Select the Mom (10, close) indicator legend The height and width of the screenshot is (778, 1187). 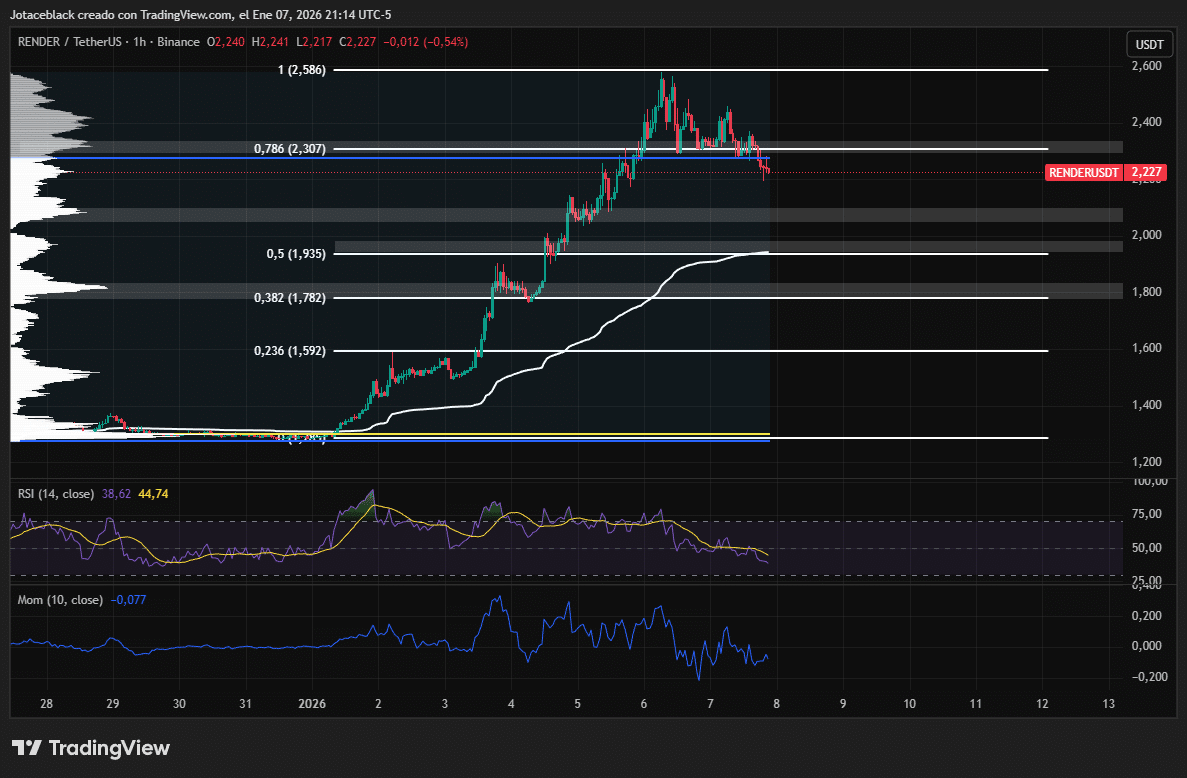coord(60,600)
